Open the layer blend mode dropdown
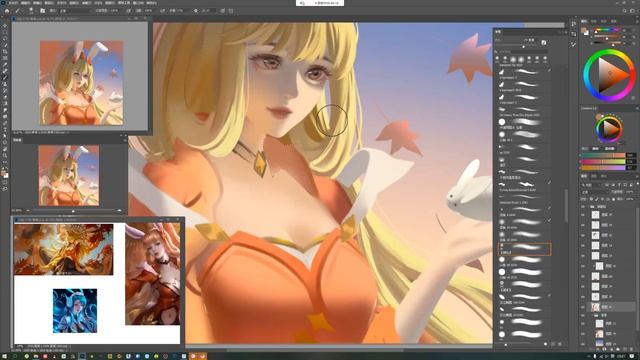Screen dimensions: 640x360 click(x=594, y=192)
